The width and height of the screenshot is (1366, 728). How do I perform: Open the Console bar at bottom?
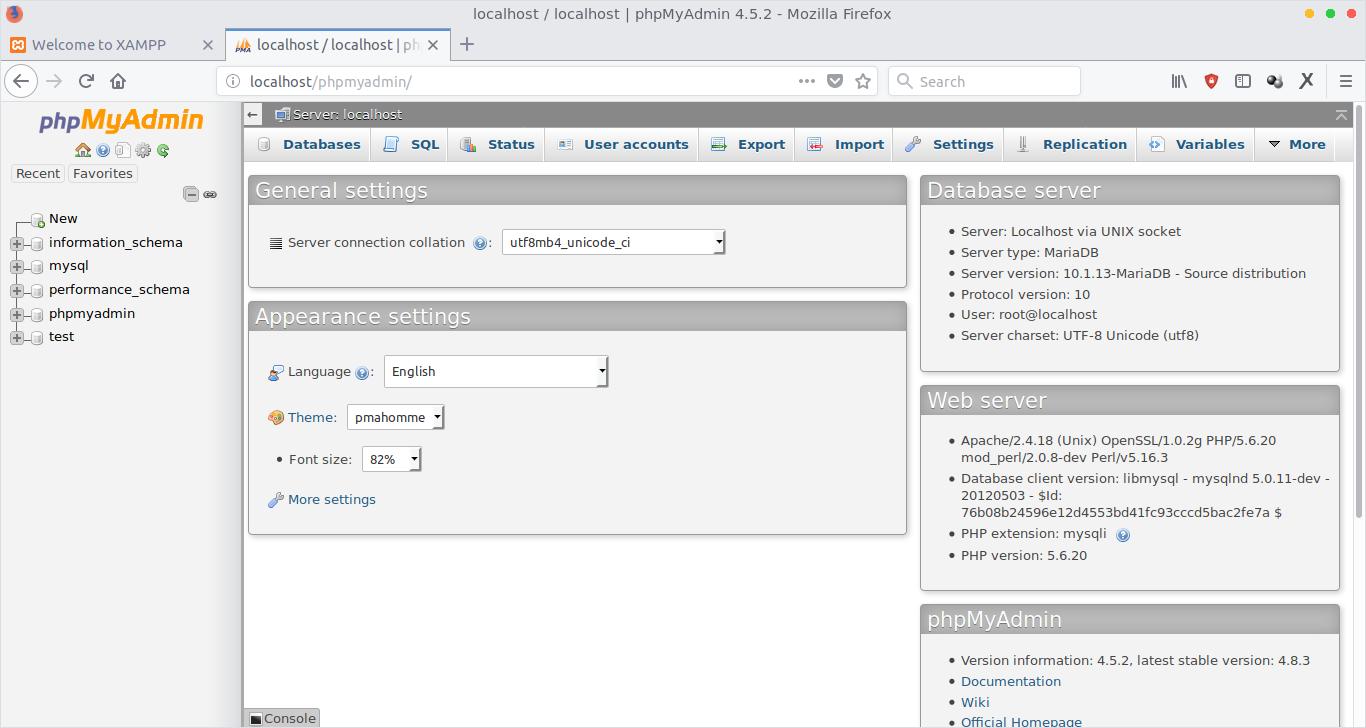[282, 718]
